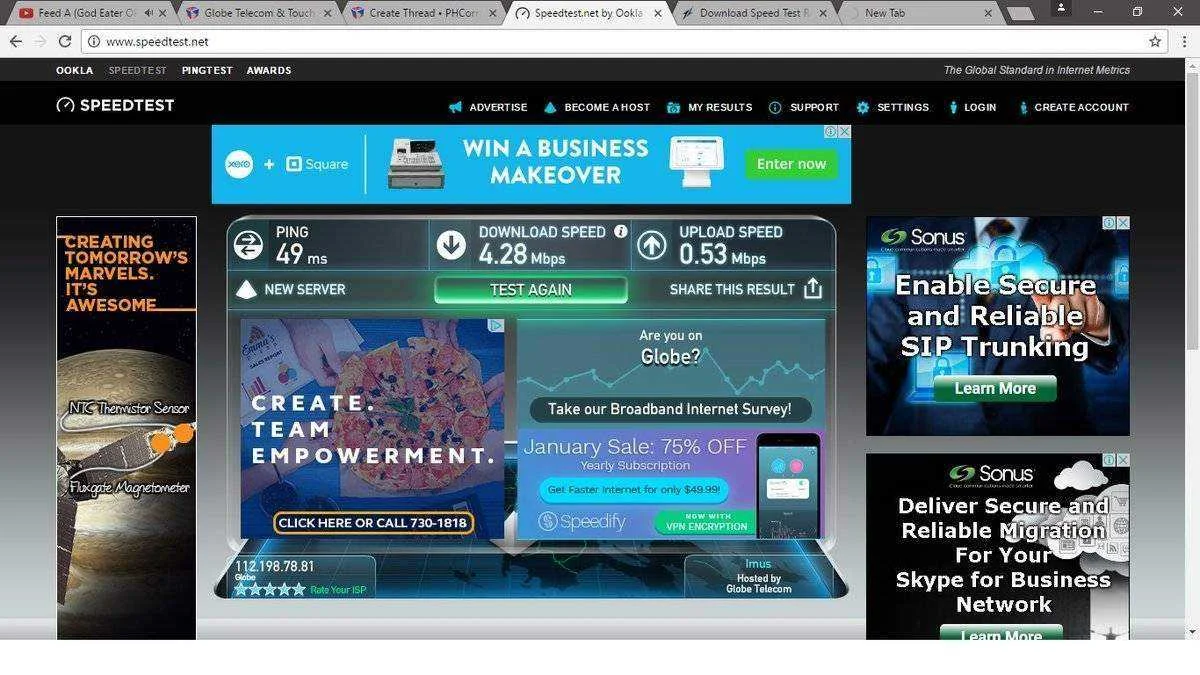Click the IP address 112.198.78.81
This screenshot has height=675, width=1200.
click(x=275, y=567)
